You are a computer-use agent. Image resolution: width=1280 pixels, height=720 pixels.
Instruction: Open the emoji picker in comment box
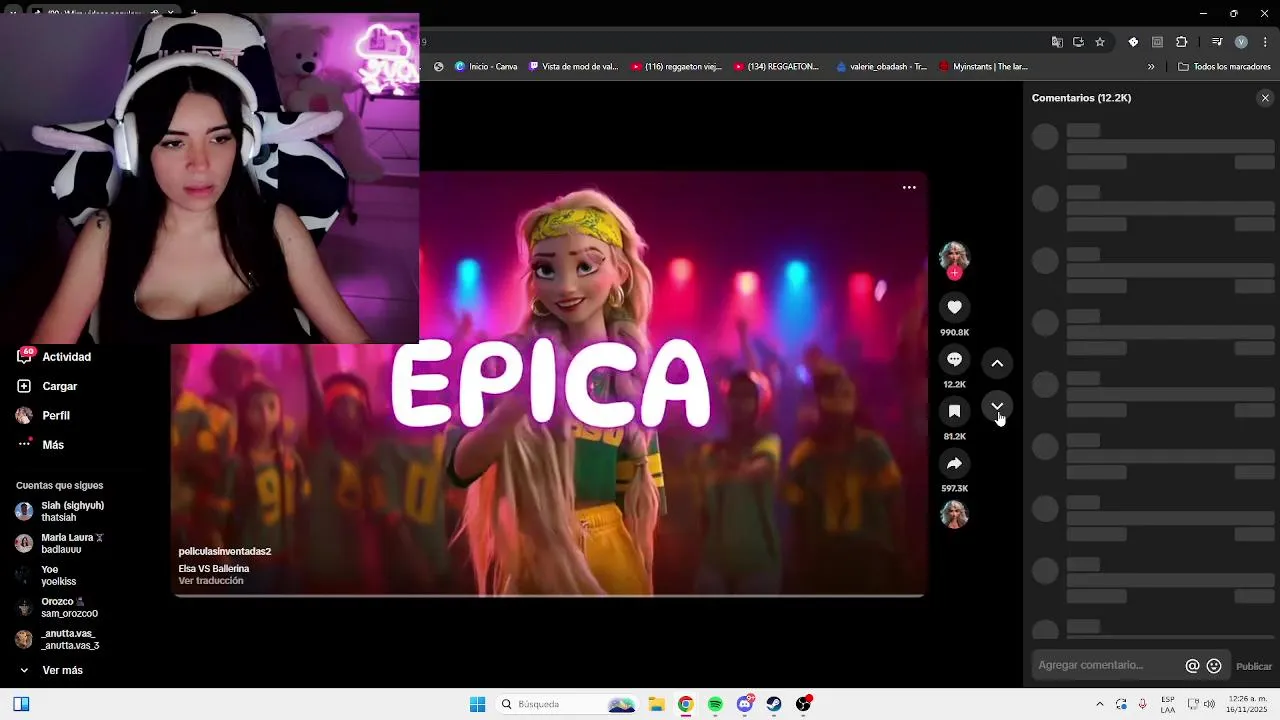click(x=1214, y=666)
